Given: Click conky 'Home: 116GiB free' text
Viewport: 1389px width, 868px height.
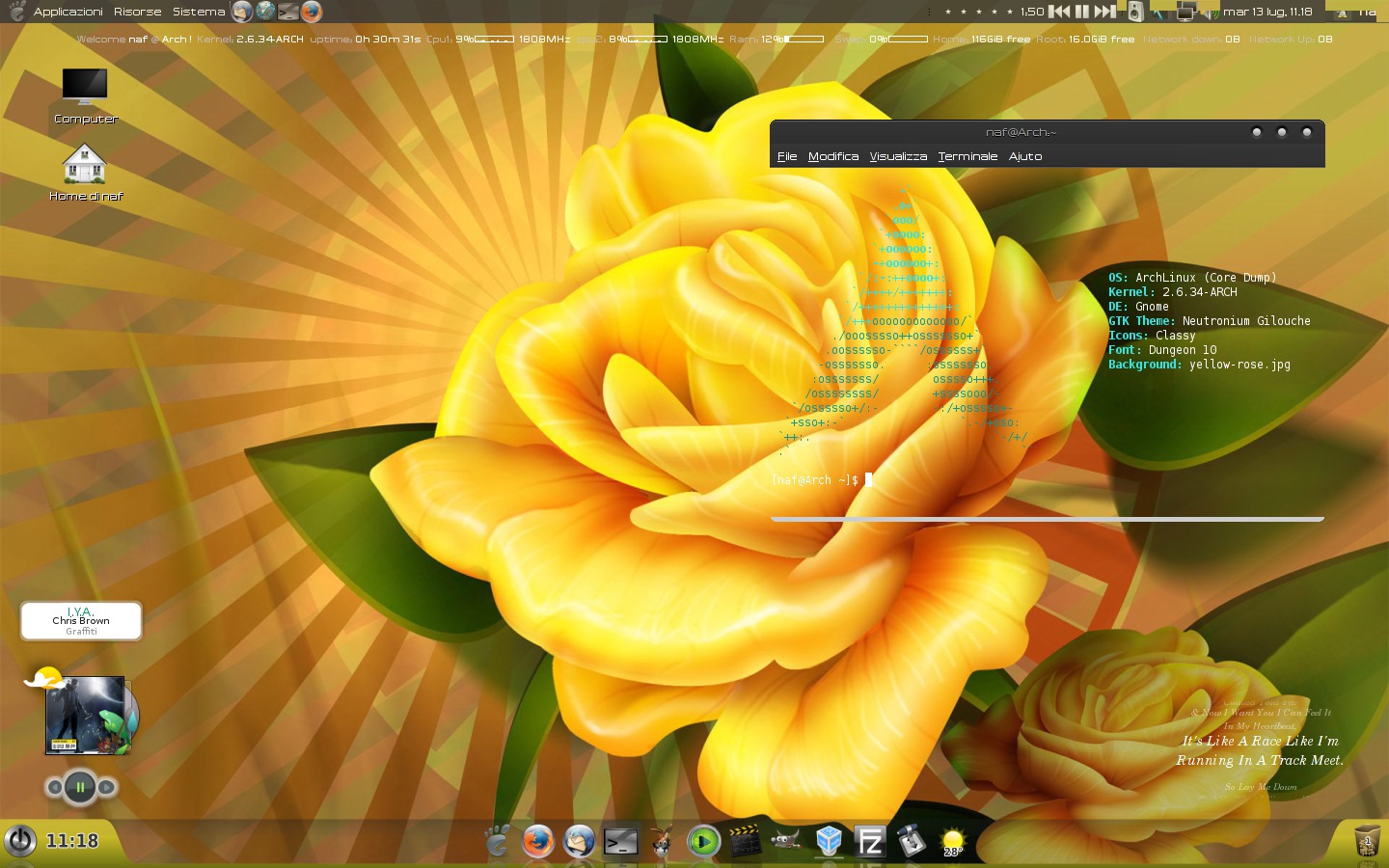Looking at the screenshot, I should (981, 40).
